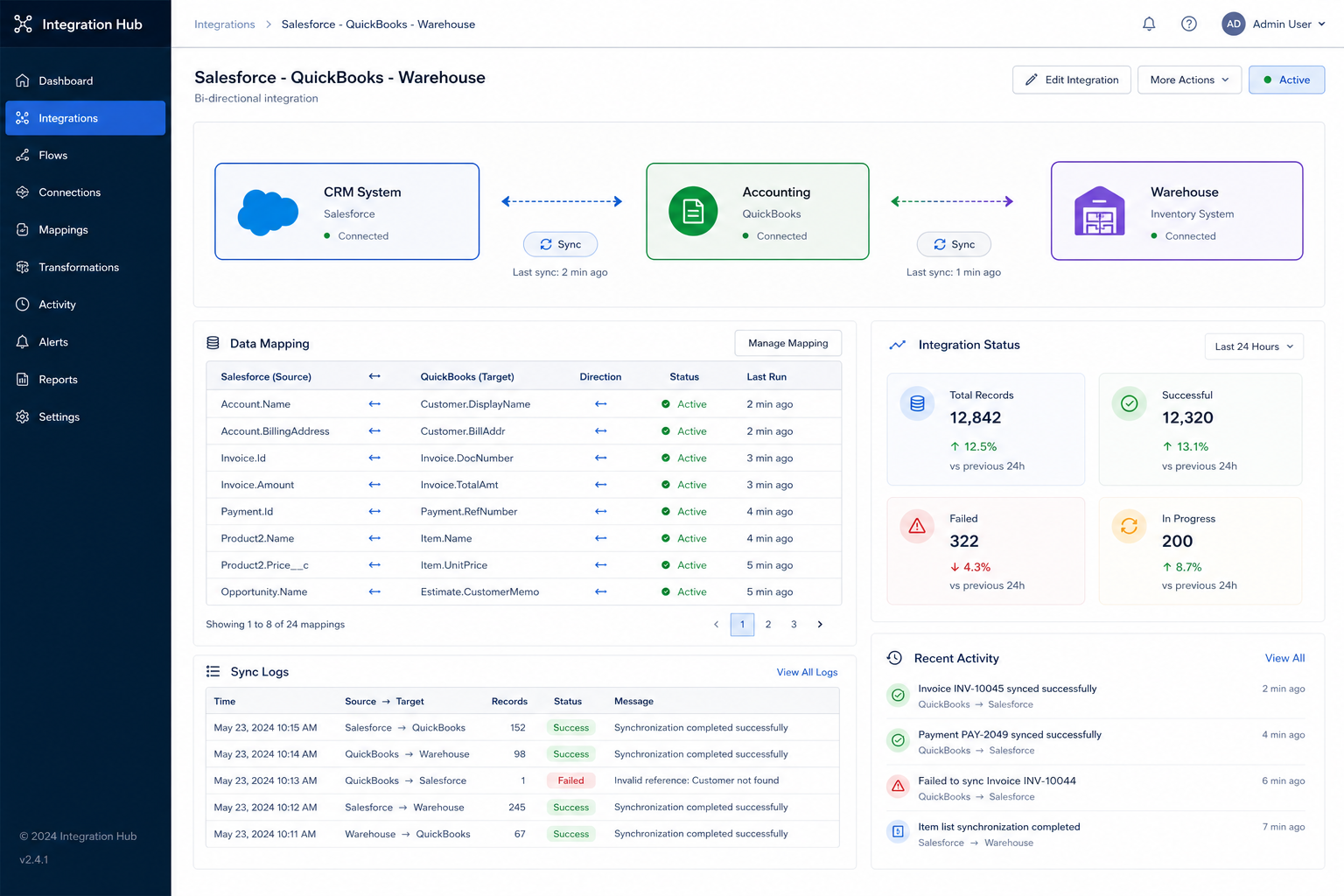This screenshot has width=1344, height=896.
Task: Sync between Salesforce and QuickBooks
Action: pyautogui.click(x=561, y=244)
